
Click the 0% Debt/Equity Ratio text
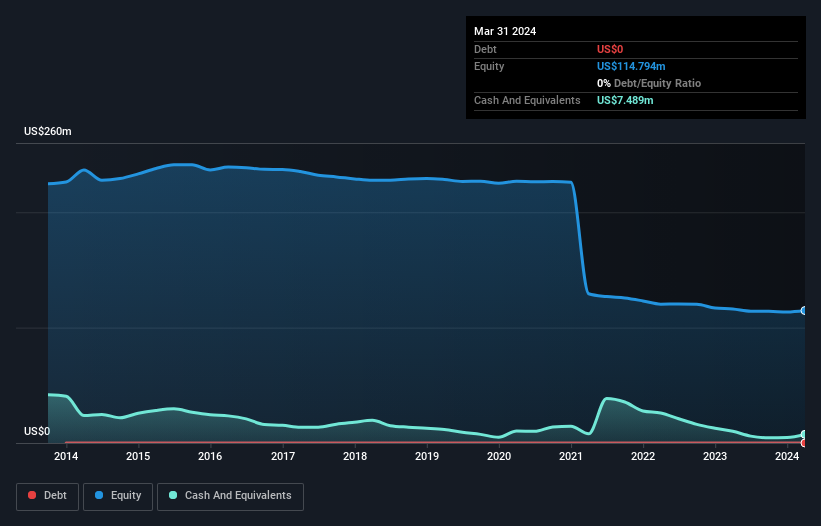pyautogui.click(x=649, y=83)
